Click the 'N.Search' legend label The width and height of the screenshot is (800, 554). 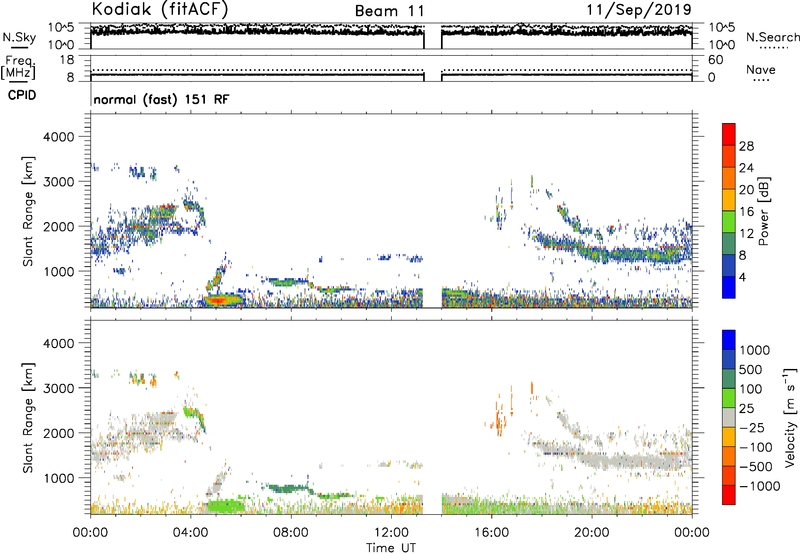(x=772, y=37)
